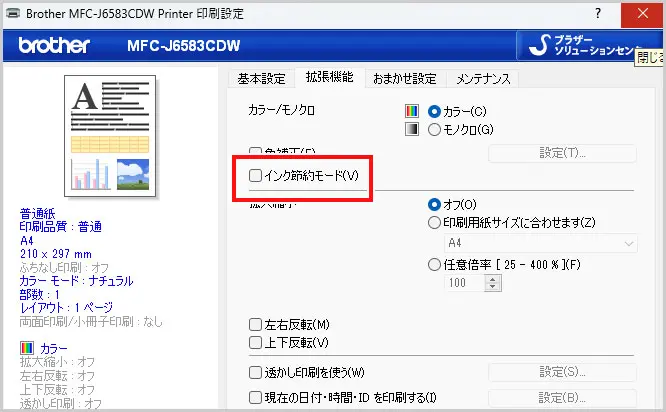Image resolution: width=666 pixels, height=412 pixels.
Task: Switch to the おまかせ設定 tab
Action: (405, 79)
